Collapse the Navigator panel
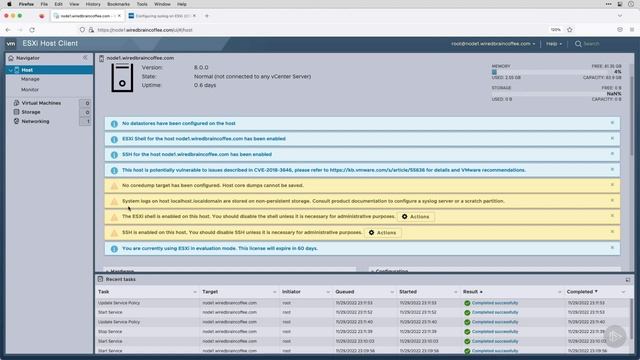 [x=85, y=58]
